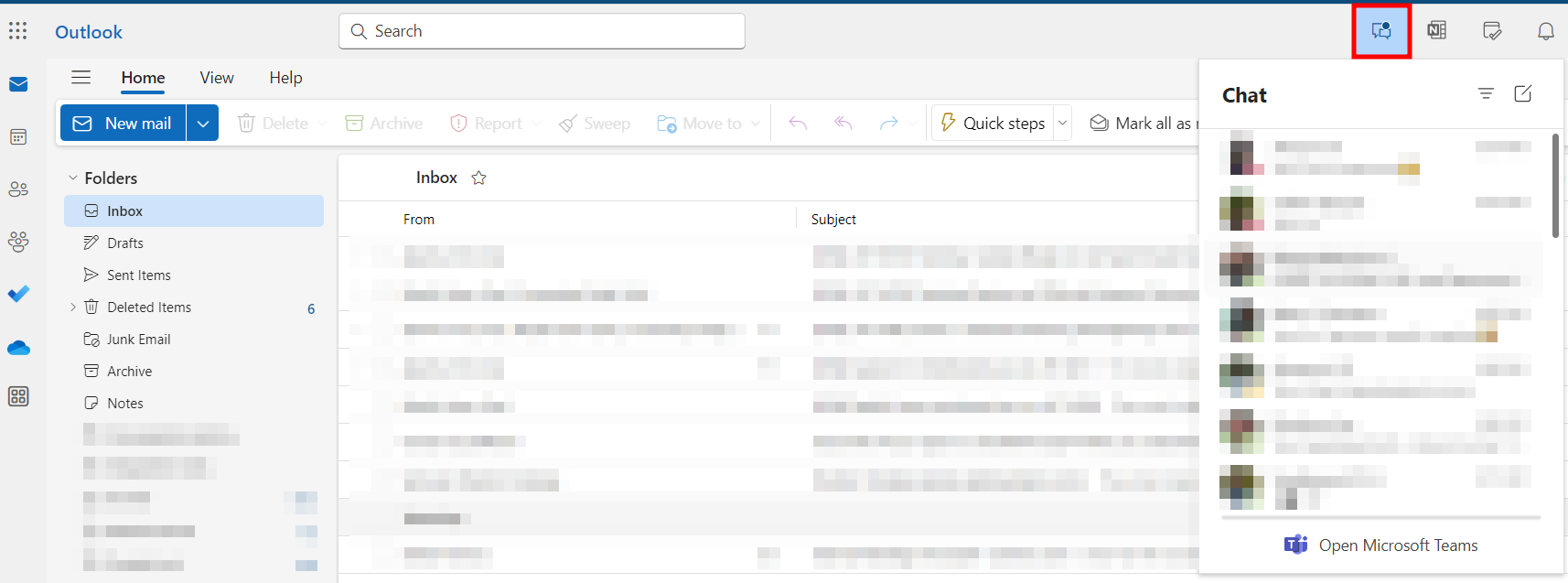Viewport: 1568px width, 583px height.
Task: Collapse the Folders section
Action: tap(73, 178)
